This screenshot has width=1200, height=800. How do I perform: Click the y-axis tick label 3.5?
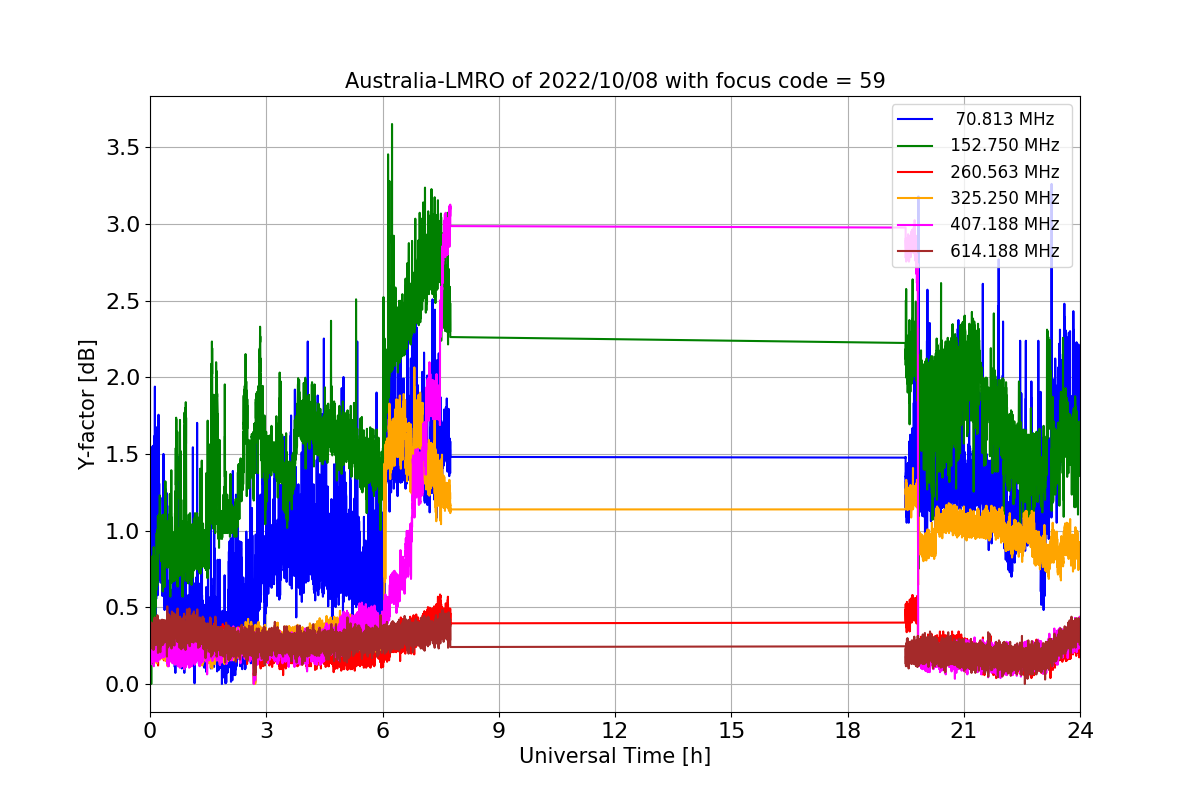tap(124, 148)
